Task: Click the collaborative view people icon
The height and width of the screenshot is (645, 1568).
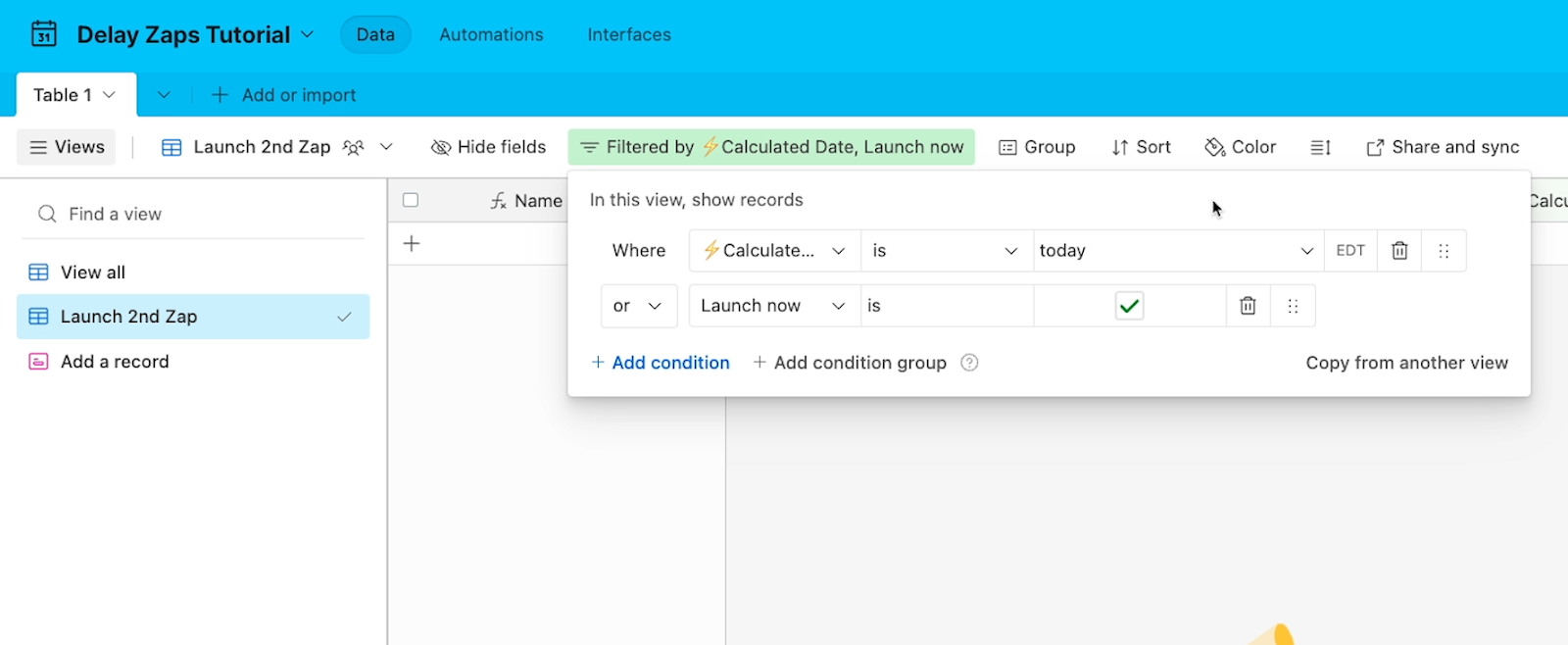Action: pos(354,147)
